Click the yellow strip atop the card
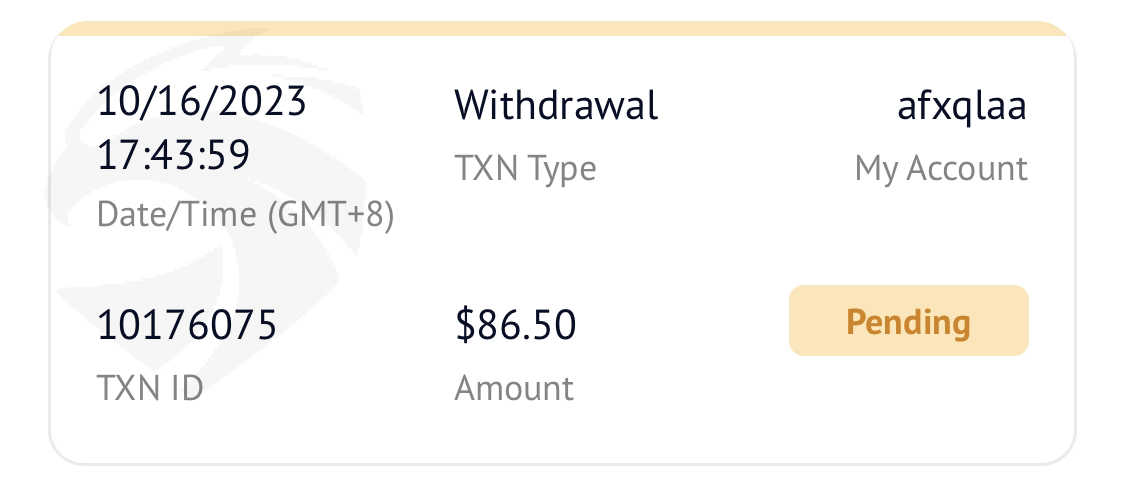 (562, 29)
